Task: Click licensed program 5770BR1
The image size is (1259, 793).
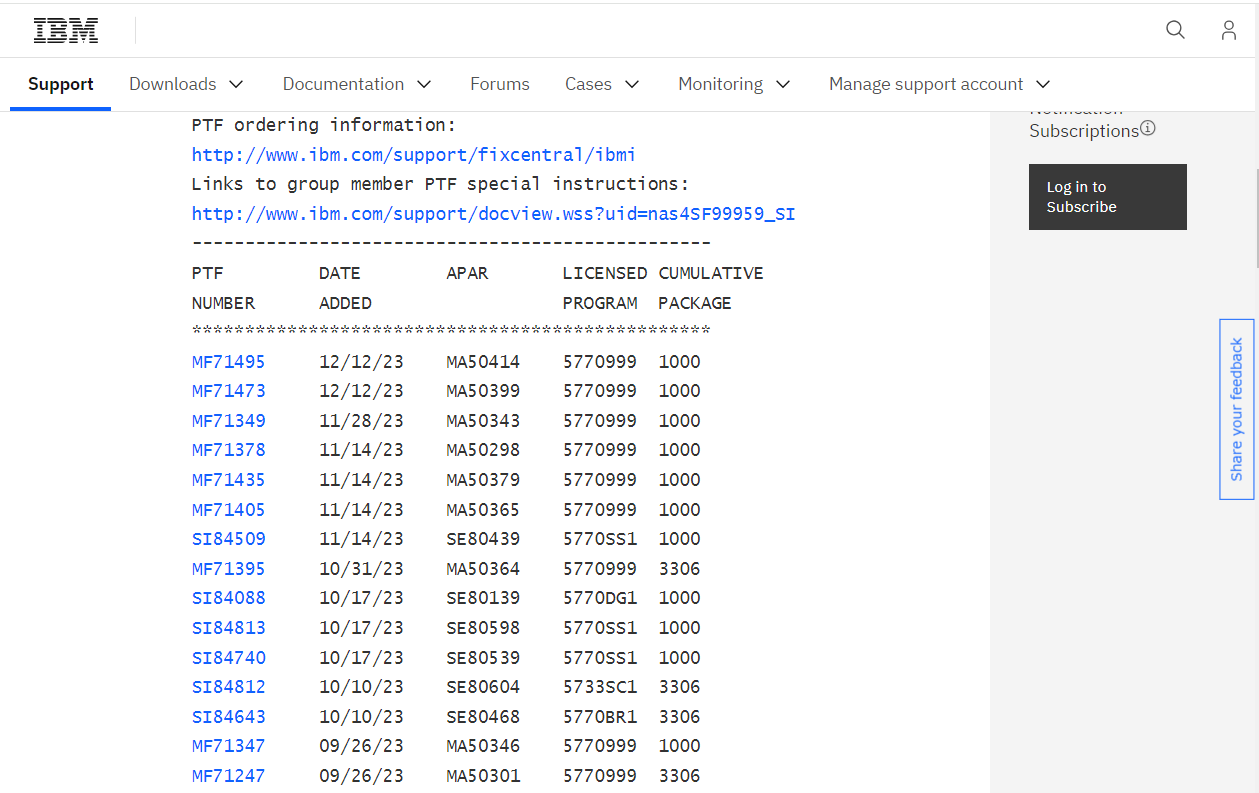Action: 600,717
